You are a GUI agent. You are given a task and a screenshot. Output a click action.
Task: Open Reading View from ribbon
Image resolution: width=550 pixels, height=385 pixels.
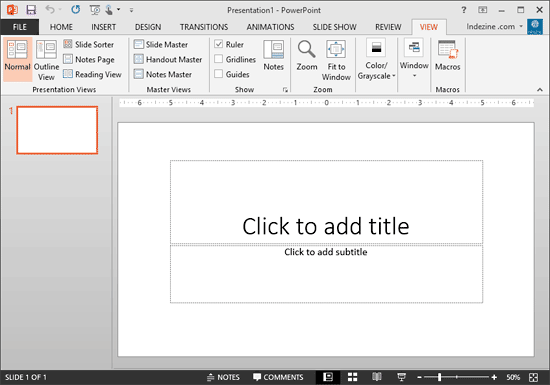pos(93,74)
